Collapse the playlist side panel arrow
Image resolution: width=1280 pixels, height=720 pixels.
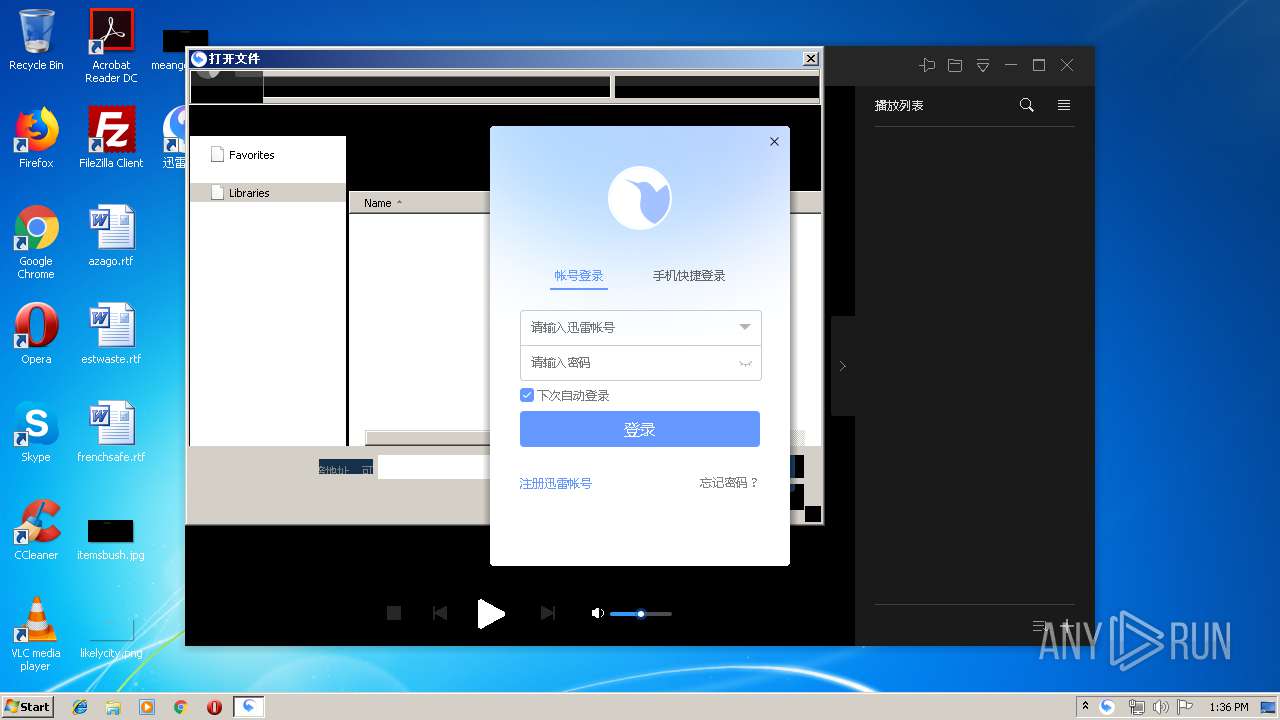[x=842, y=366]
